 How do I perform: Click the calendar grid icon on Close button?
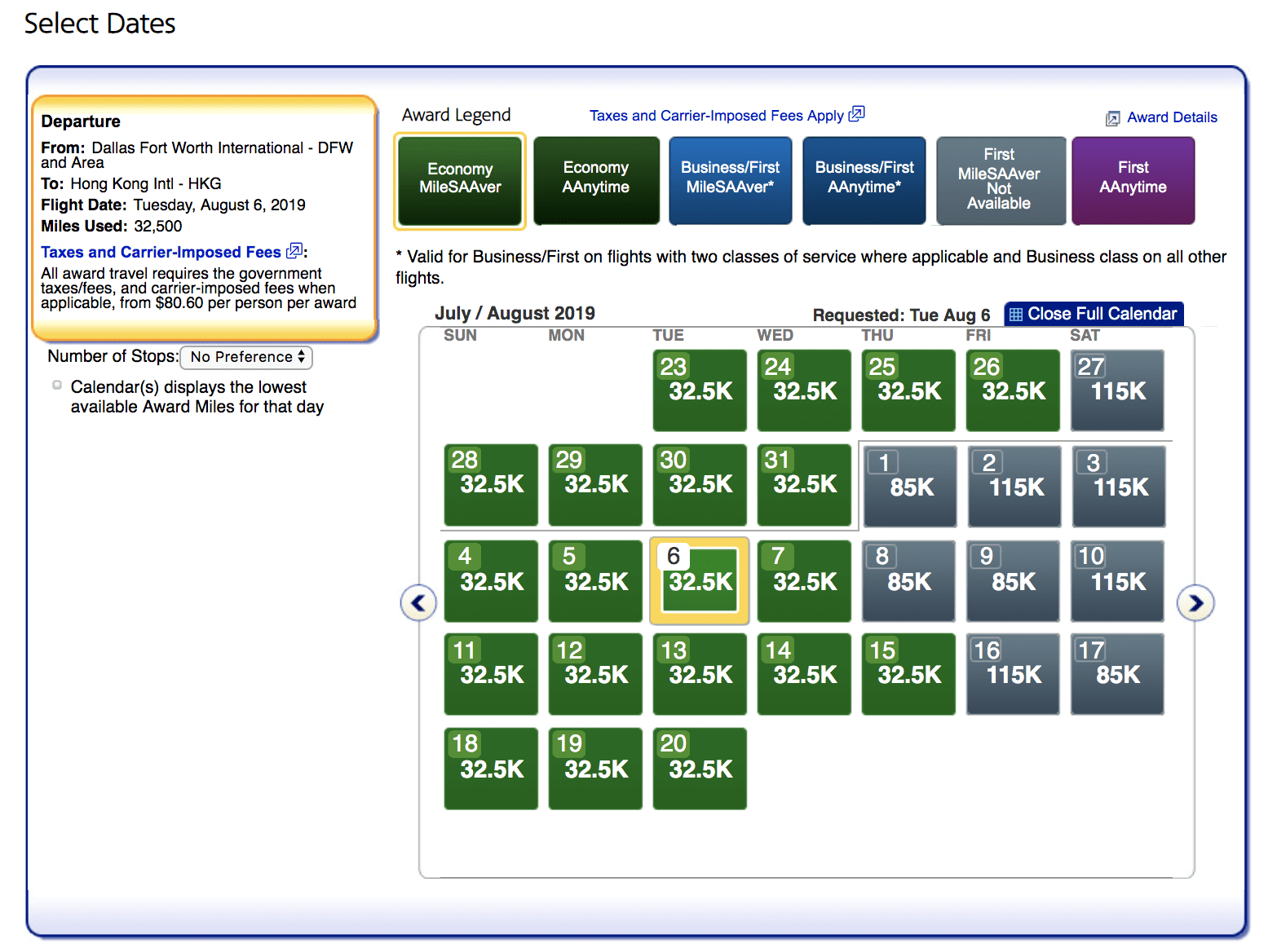click(1016, 315)
